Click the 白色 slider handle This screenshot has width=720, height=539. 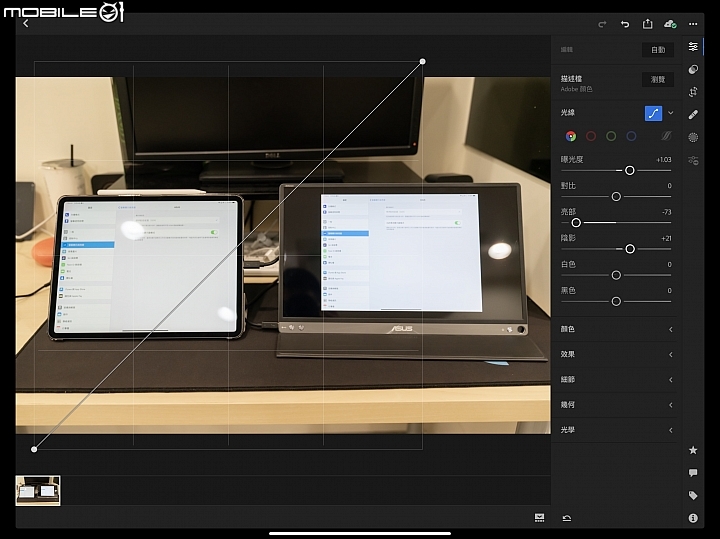pos(616,275)
